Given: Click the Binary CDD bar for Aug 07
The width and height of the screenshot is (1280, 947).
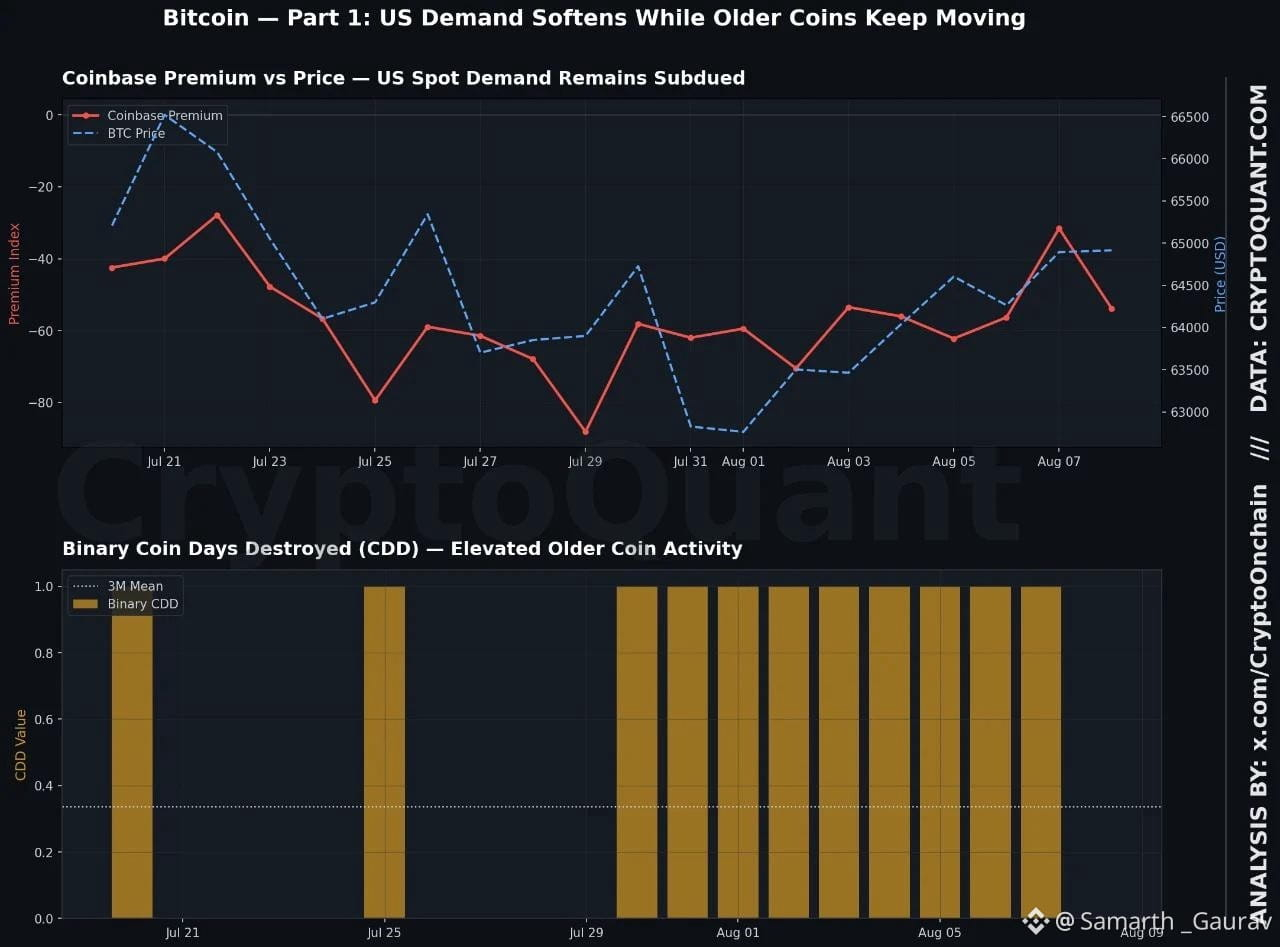Looking at the screenshot, I should point(1041,752).
